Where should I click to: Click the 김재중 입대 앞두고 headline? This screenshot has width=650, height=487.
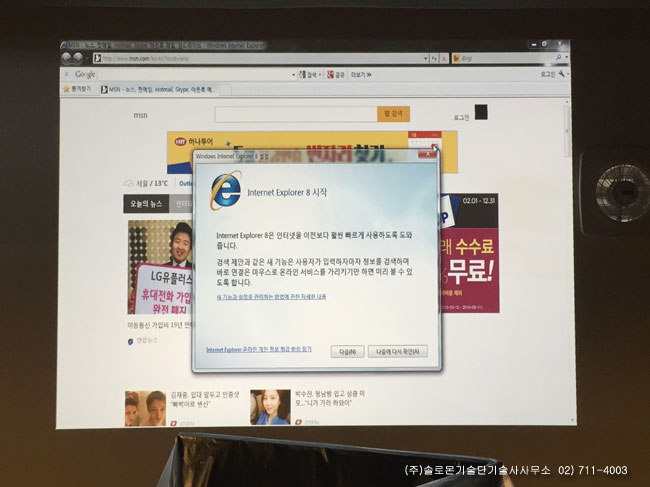point(205,399)
